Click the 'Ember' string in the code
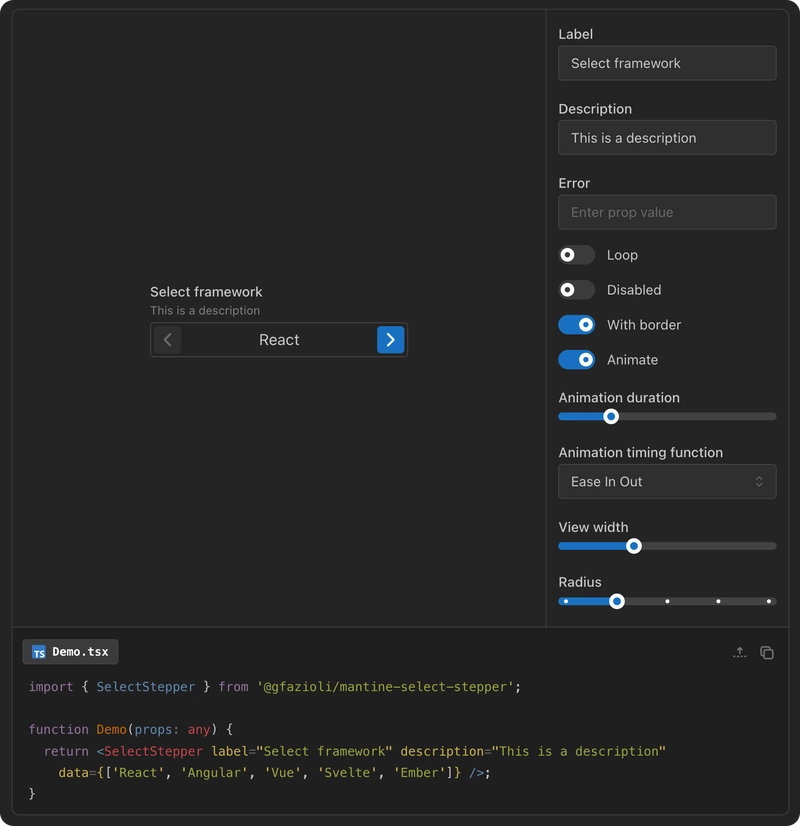 pos(420,773)
